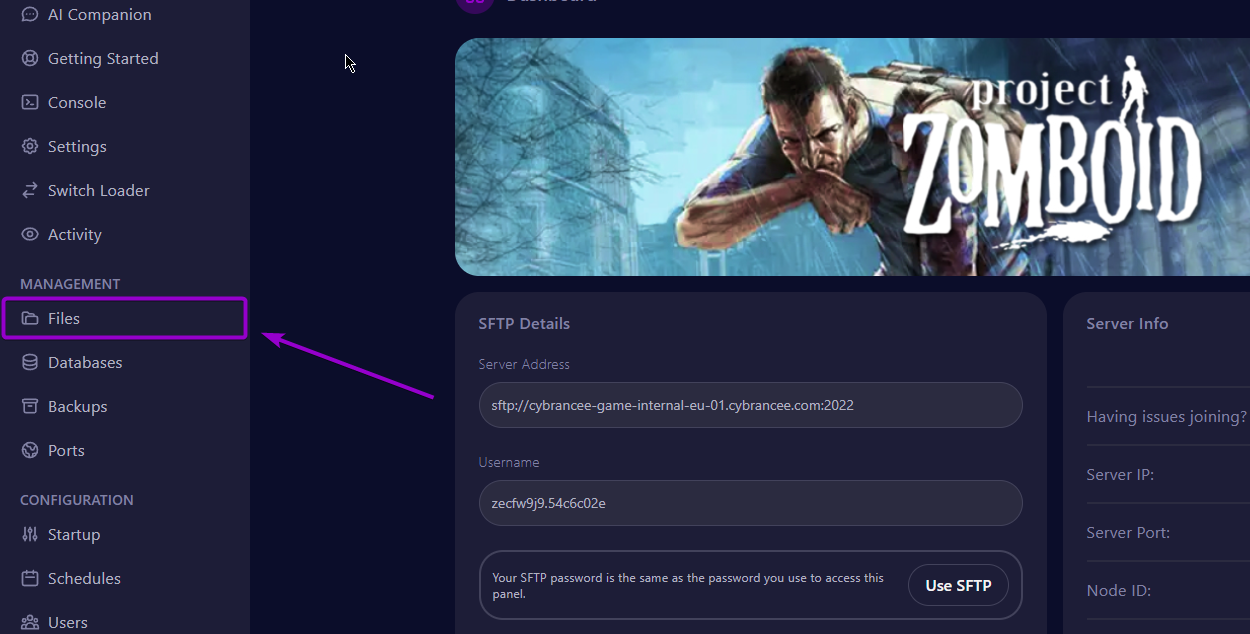
Task: Click the Ports globe icon
Action: click(x=30, y=451)
